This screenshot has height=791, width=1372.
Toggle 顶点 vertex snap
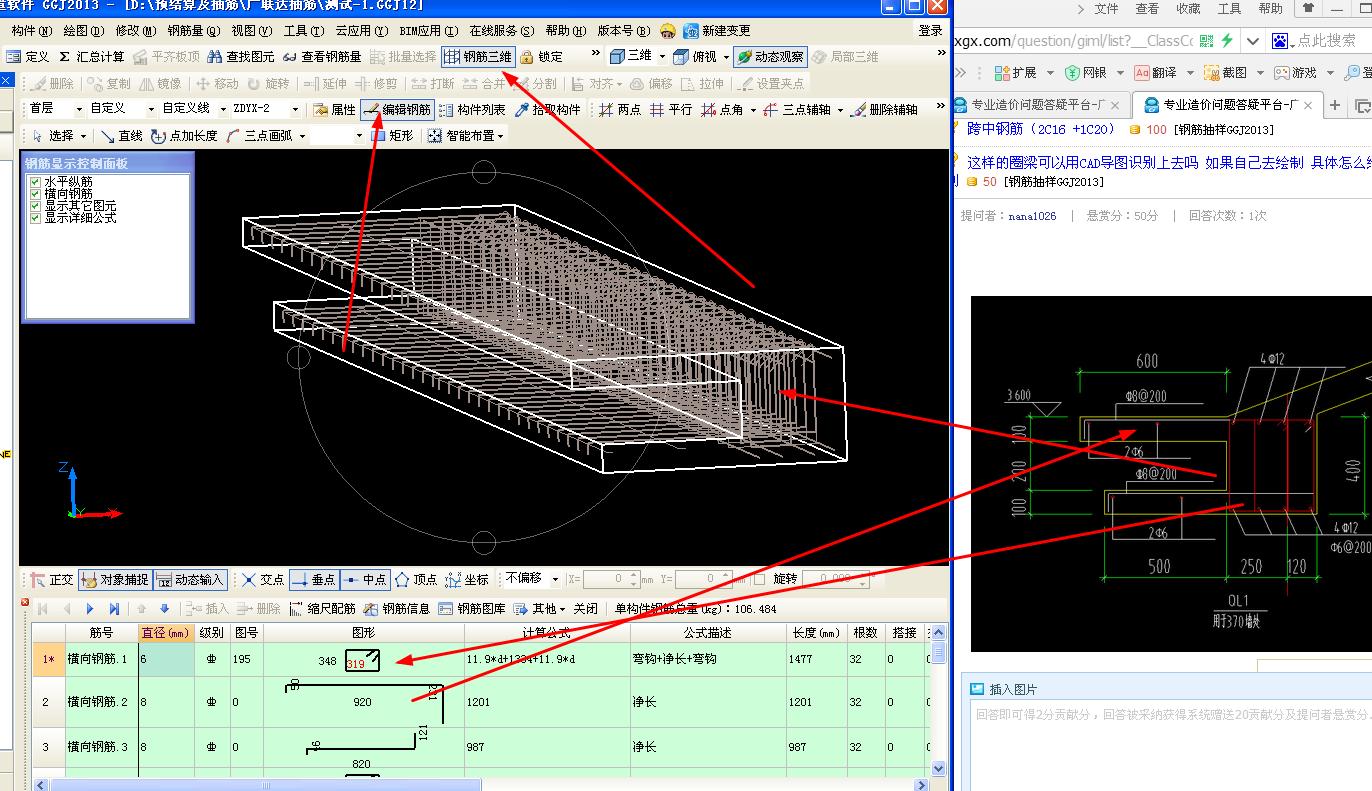(x=416, y=579)
